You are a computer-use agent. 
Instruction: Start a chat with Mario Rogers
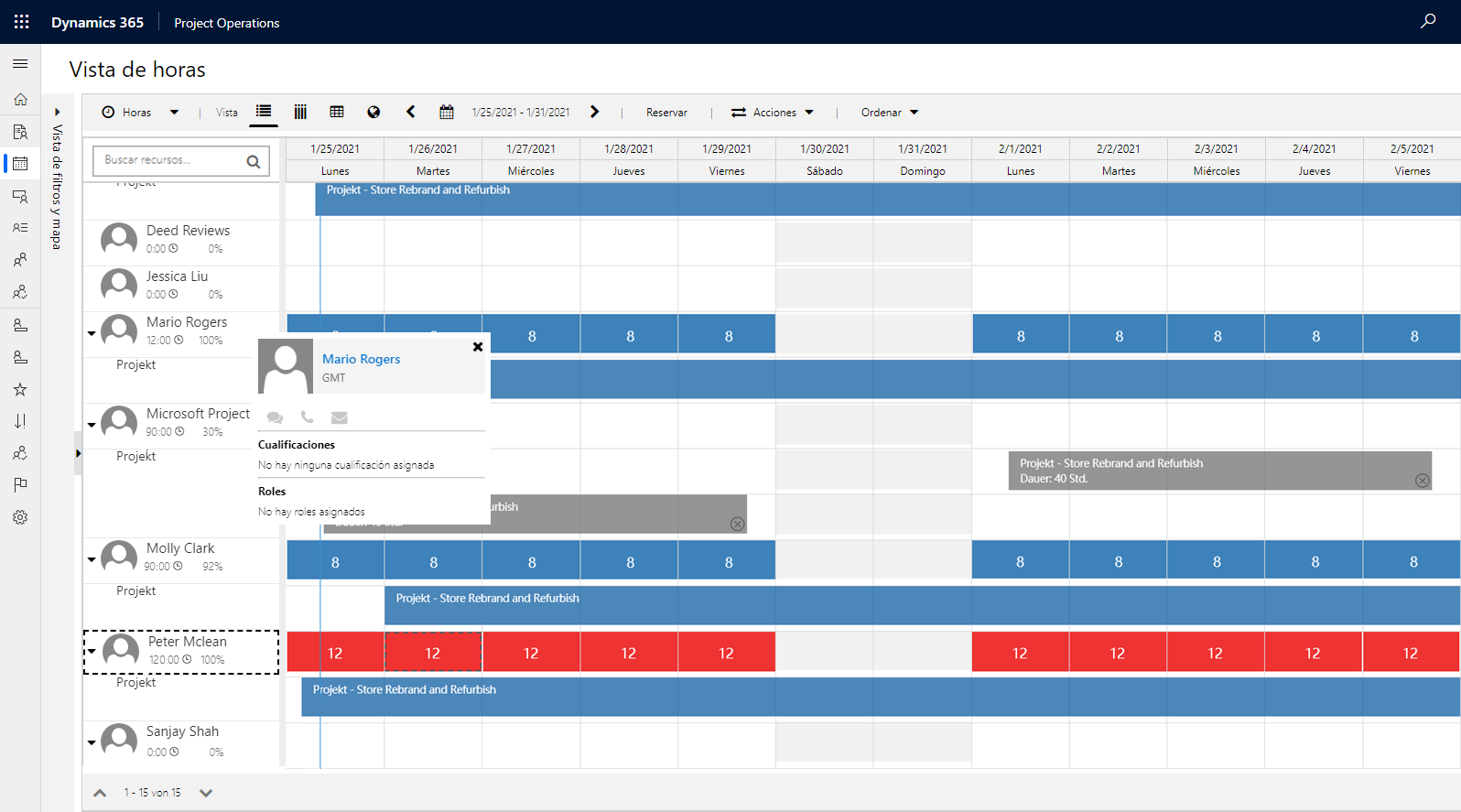click(x=275, y=417)
